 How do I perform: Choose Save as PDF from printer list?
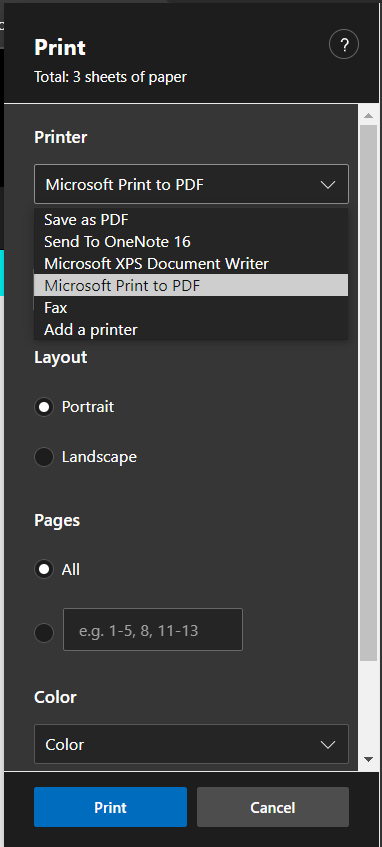[191, 219]
